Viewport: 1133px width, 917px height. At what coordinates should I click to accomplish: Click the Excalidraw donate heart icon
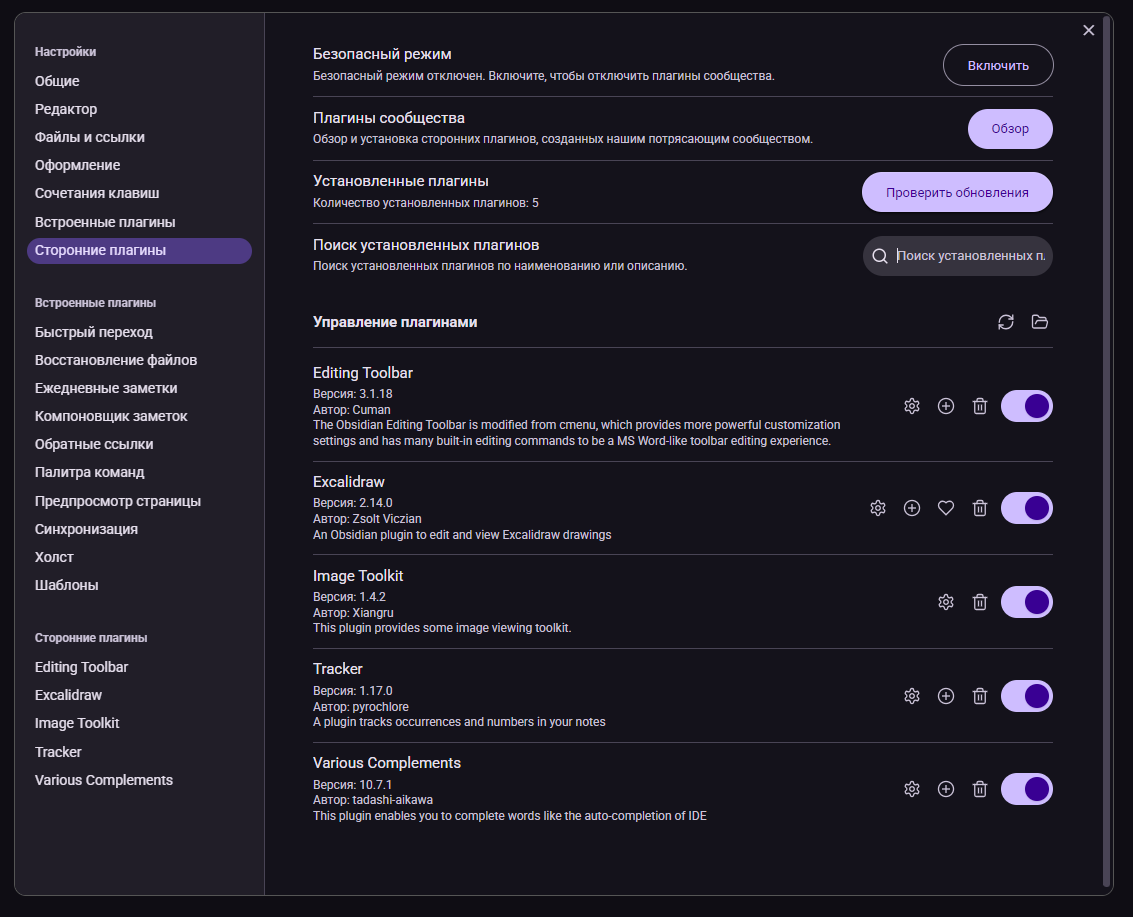coord(946,508)
